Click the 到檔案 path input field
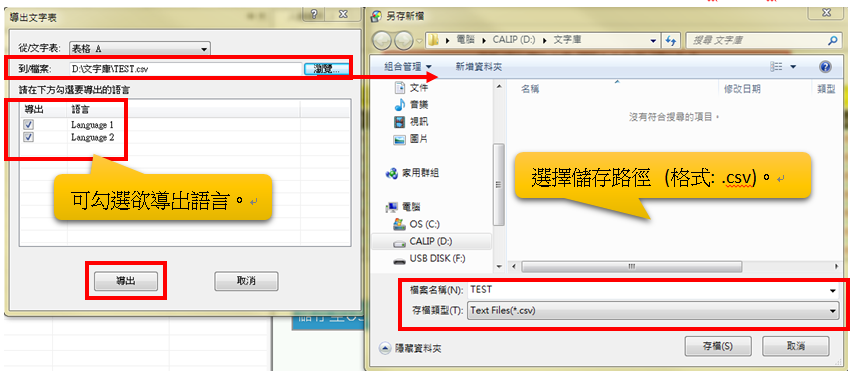The image size is (857, 379). pyautogui.click(x=186, y=69)
